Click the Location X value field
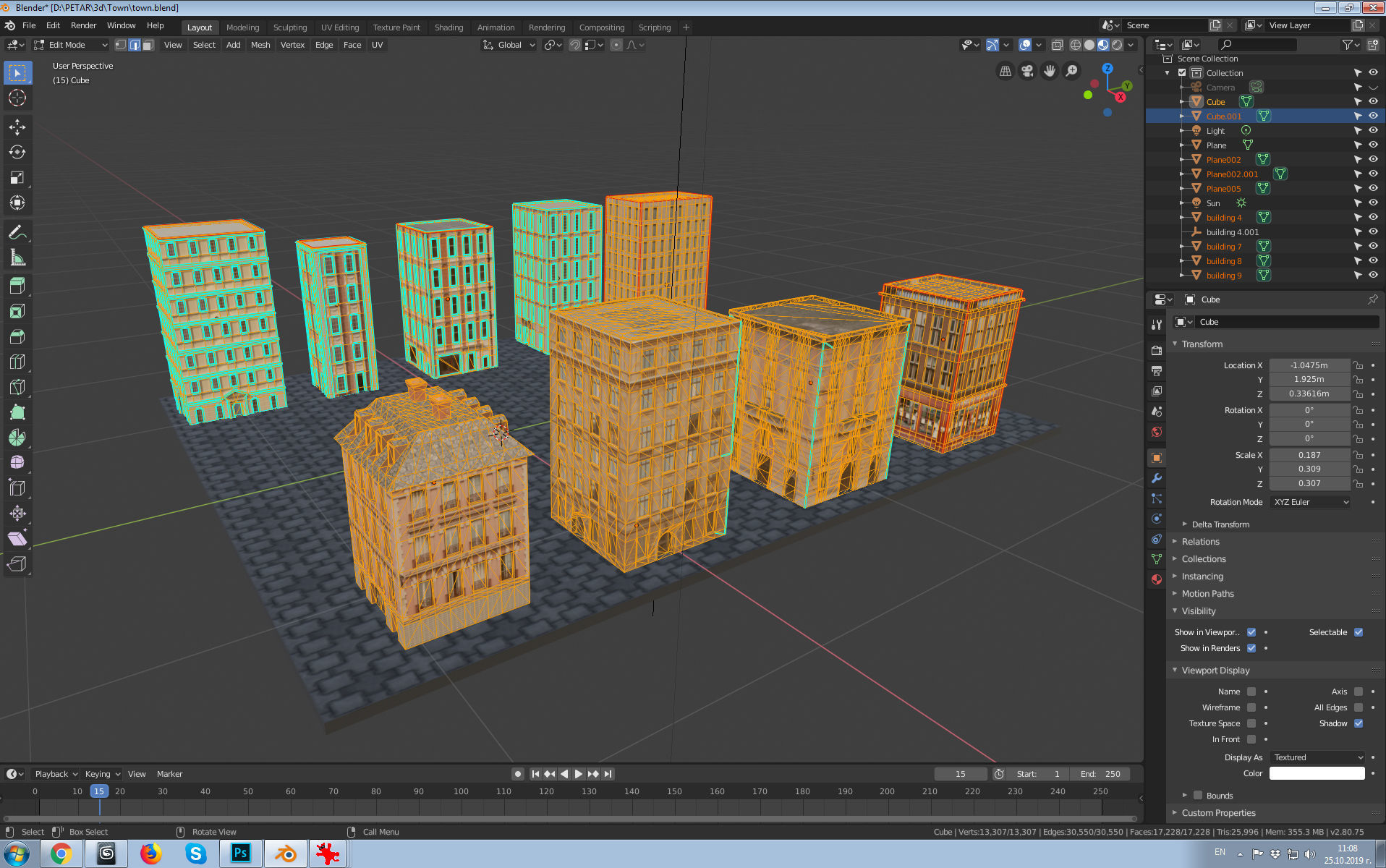The image size is (1386, 868). point(1309,365)
